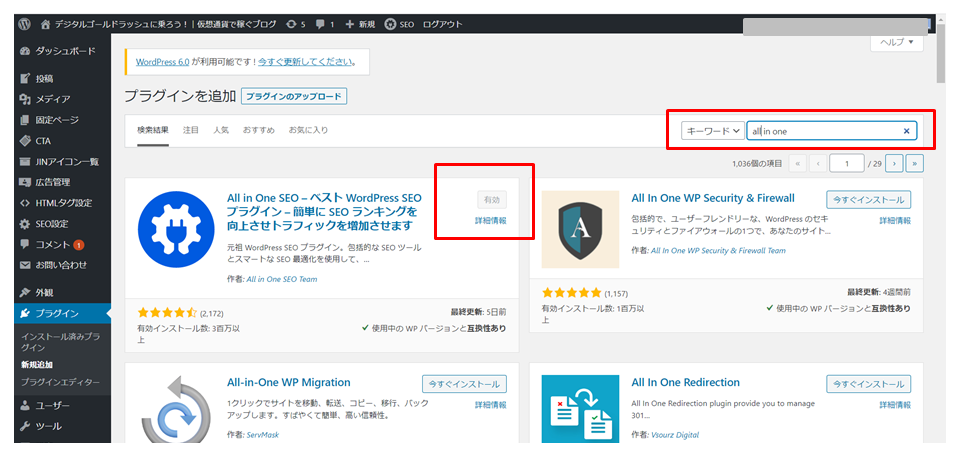Image resolution: width=960 pixels, height=456 pixels.
Task: Click All in One SEO plugin title link
Action: 324,212
